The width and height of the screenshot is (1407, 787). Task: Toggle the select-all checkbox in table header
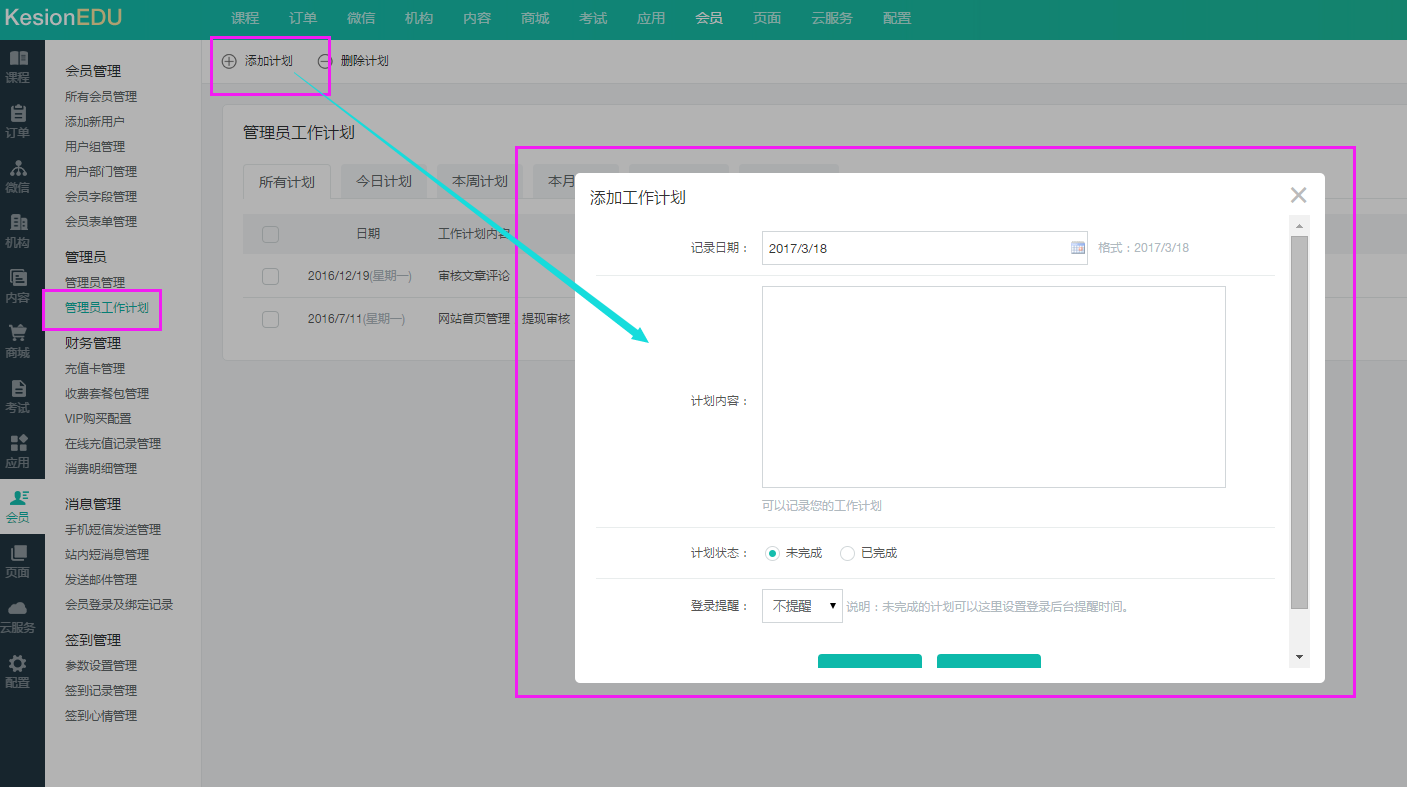pos(270,234)
